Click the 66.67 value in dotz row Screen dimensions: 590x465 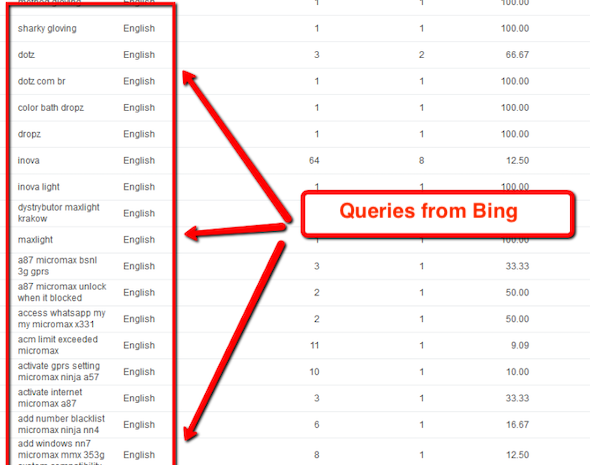click(517, 55)
